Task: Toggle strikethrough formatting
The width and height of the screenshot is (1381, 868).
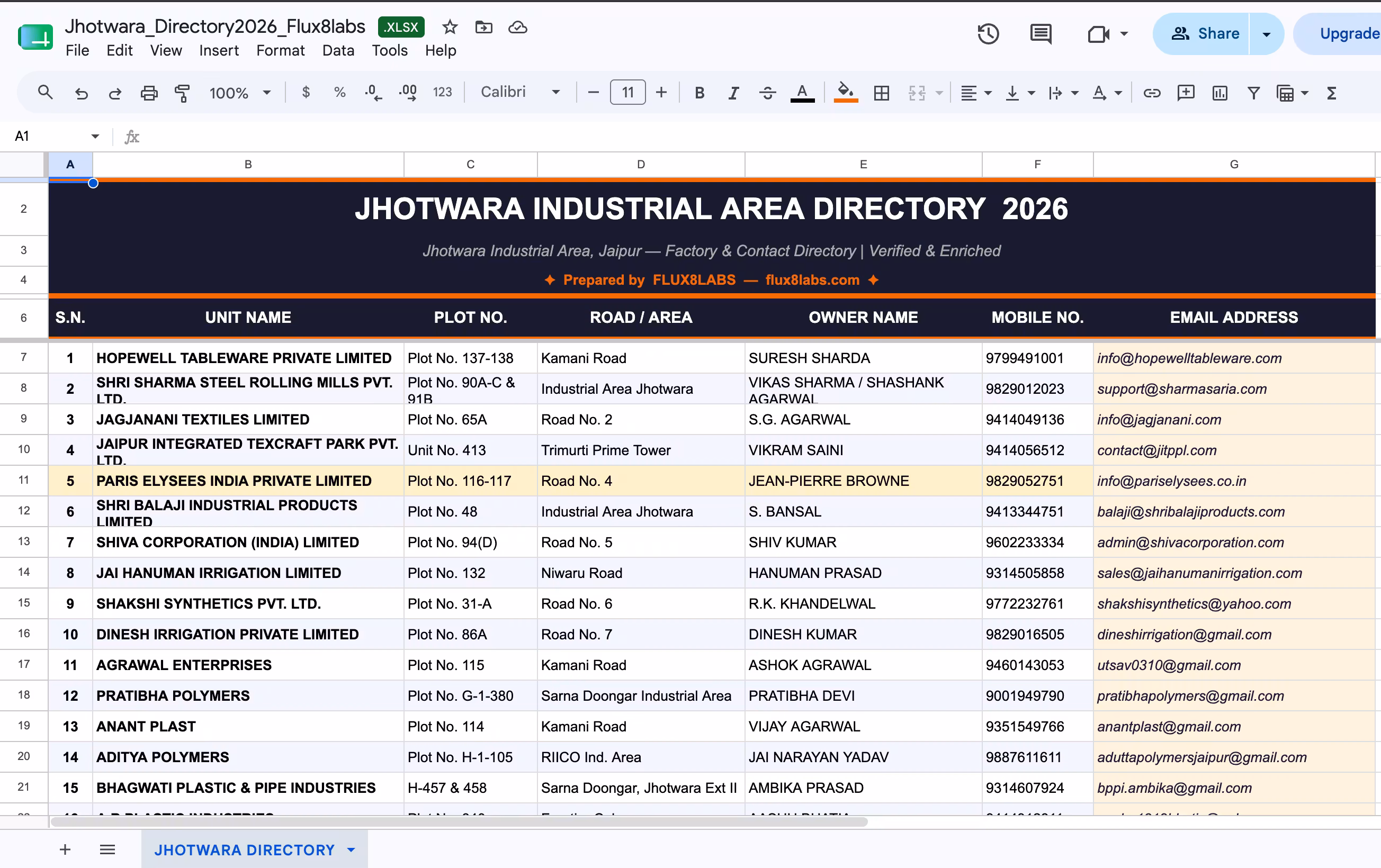Action: 767,93
